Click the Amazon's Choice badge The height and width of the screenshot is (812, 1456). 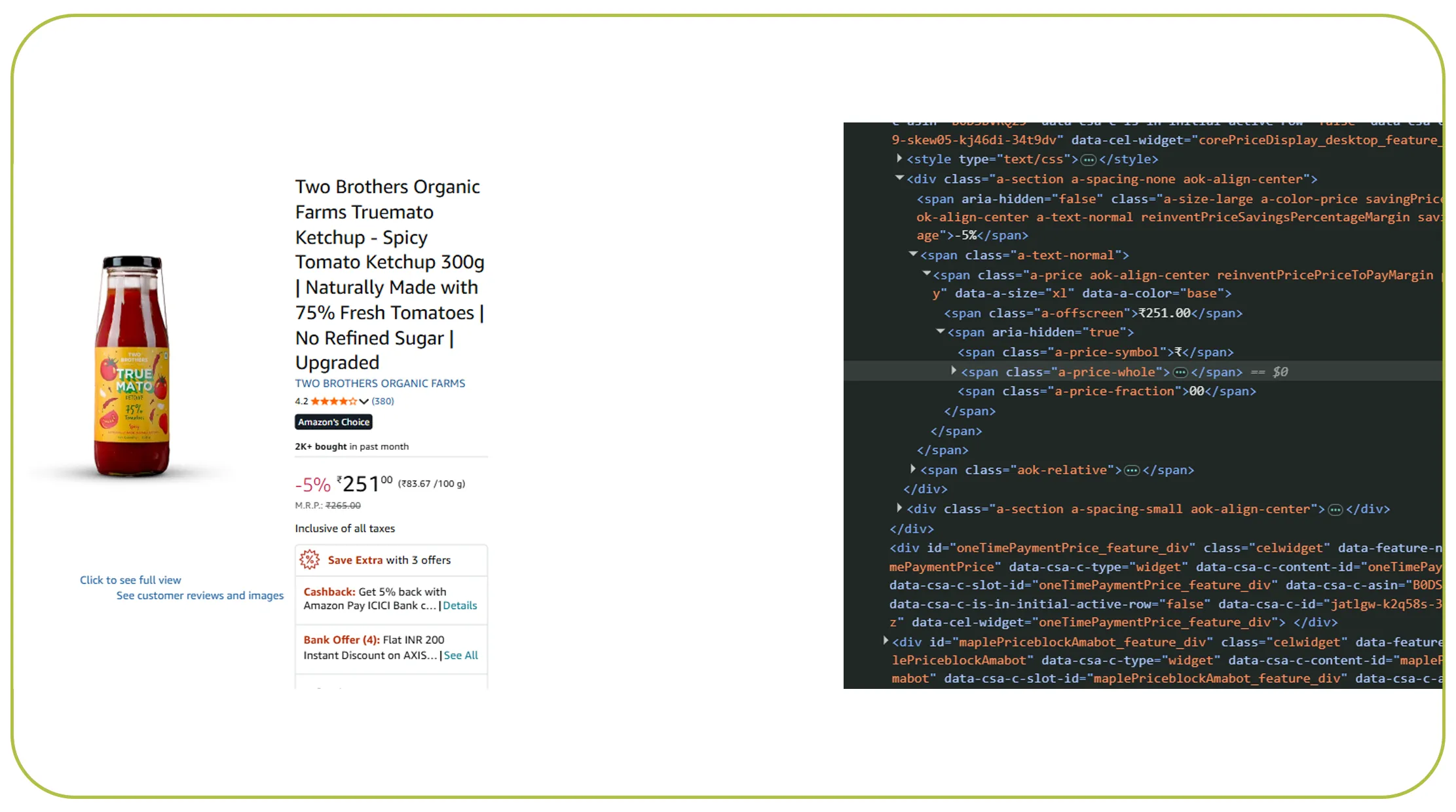(x=334, y=422)
